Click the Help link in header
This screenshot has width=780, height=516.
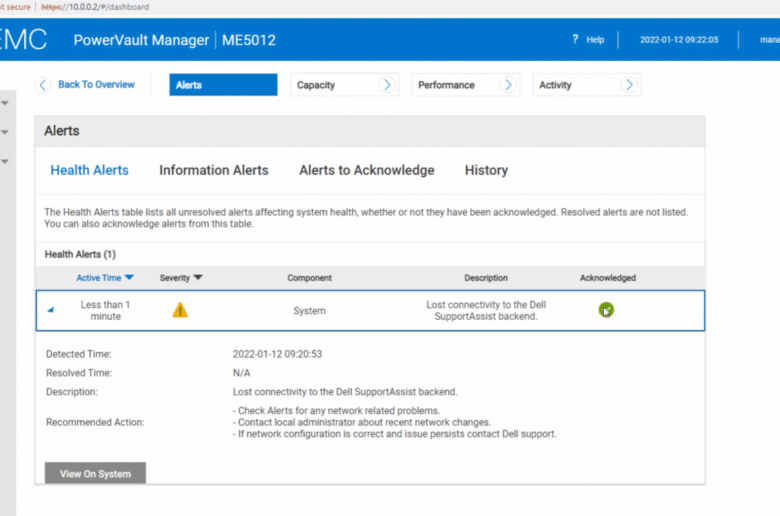click(x=595, y=40)
